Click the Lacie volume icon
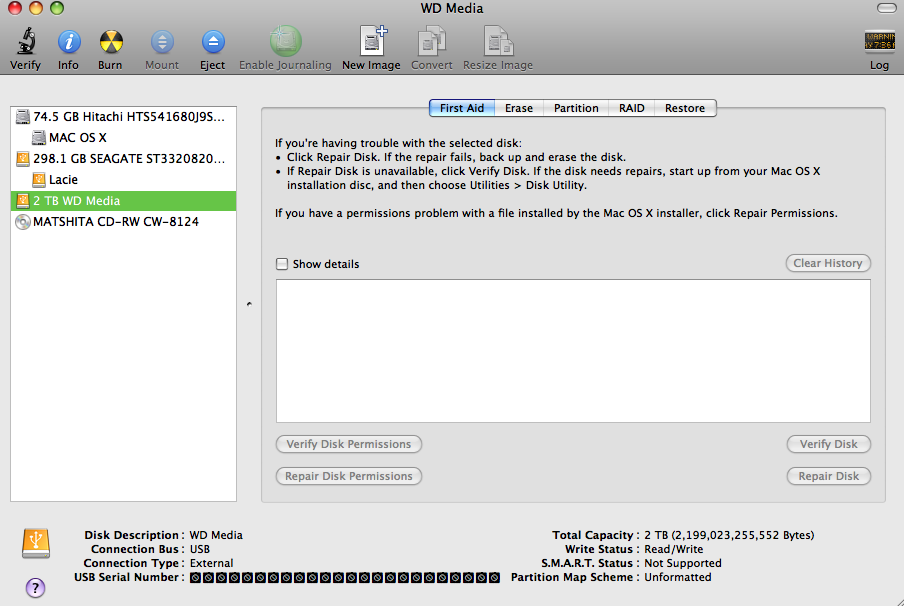The width and height of the screenshot is (904, 606). pos(39,180)
